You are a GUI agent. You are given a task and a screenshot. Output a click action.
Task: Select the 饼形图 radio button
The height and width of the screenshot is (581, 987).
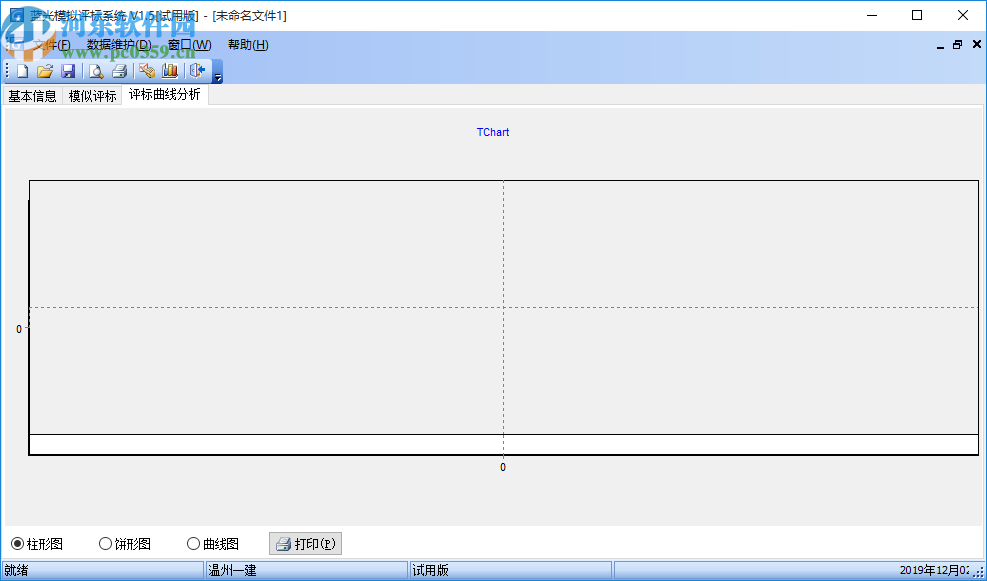tap(125, 544)
